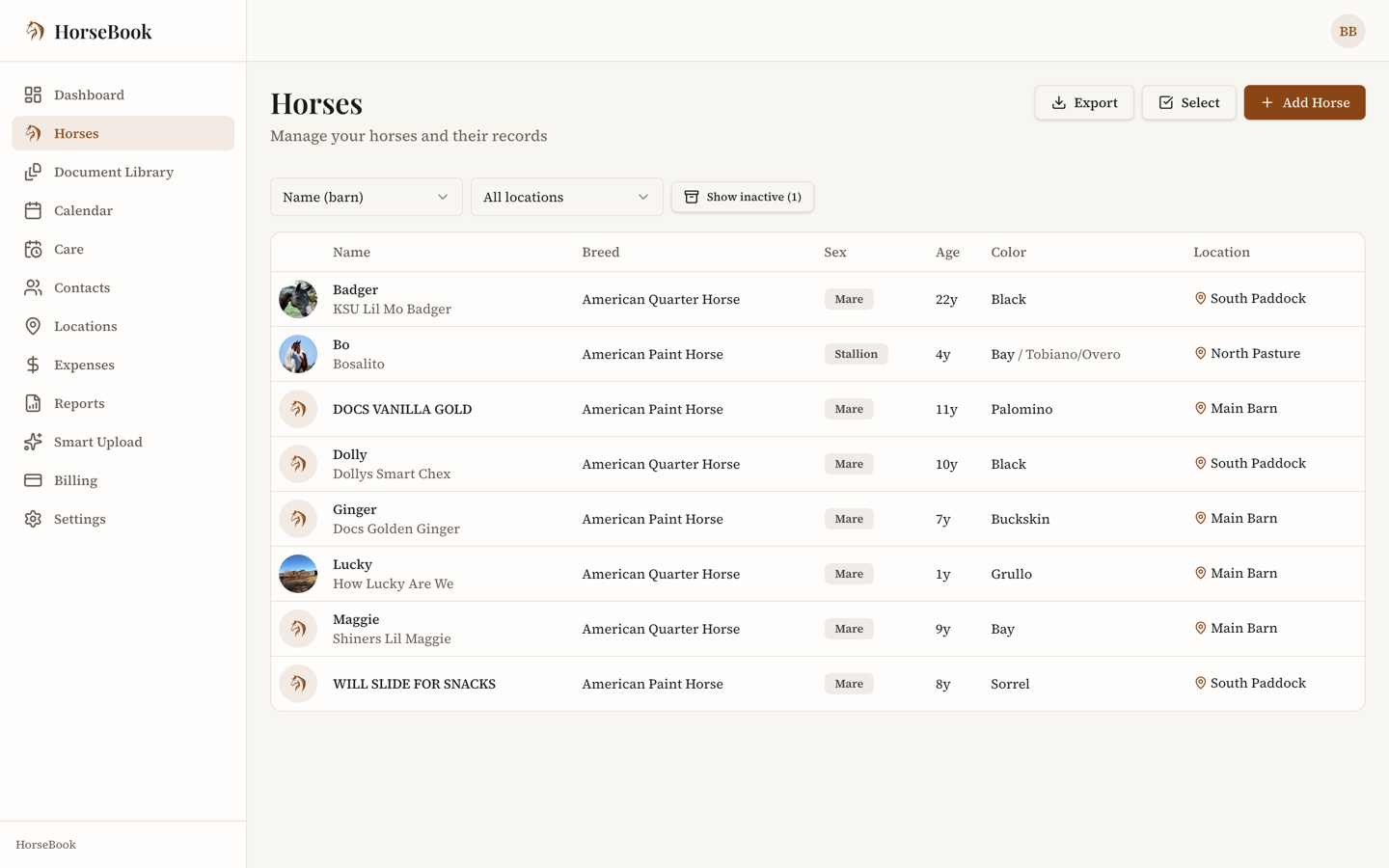Go to the Billing page
This screenshot has width=1389, height=868.
[123, 480]
